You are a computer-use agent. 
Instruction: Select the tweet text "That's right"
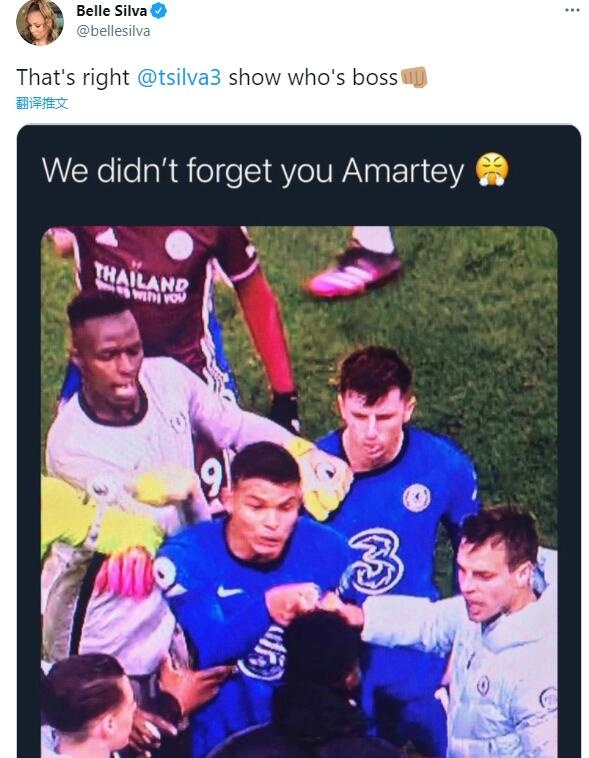(73, 77)
